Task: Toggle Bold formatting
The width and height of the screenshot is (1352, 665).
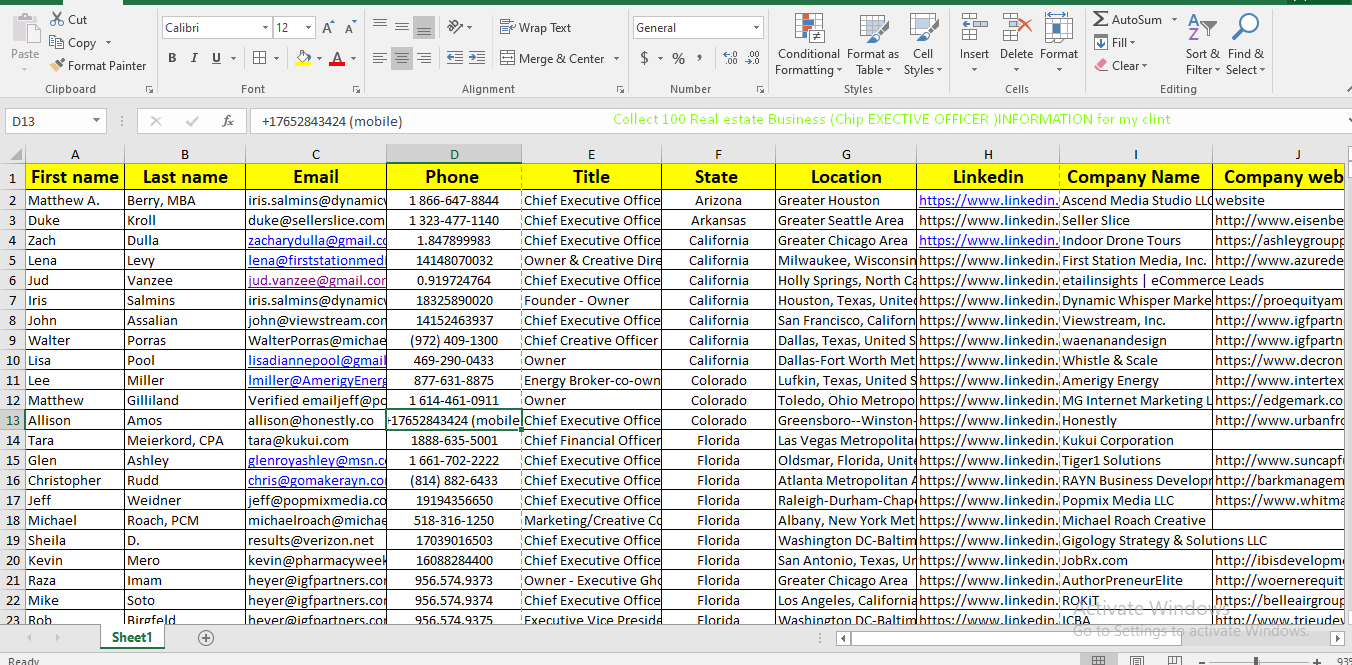Action: [172, 59]
